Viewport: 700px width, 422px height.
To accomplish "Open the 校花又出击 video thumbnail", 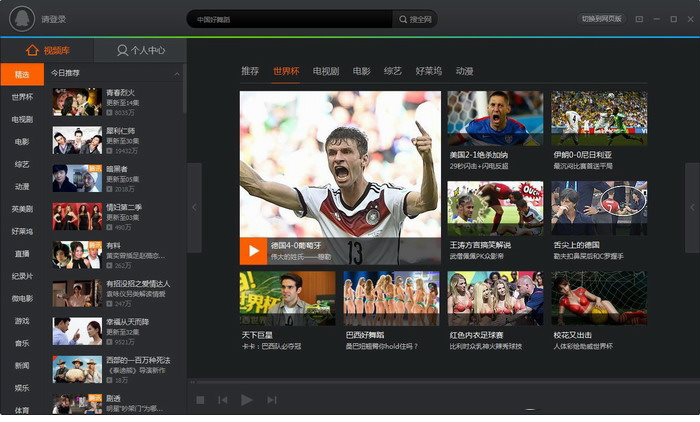I will 599,298.
